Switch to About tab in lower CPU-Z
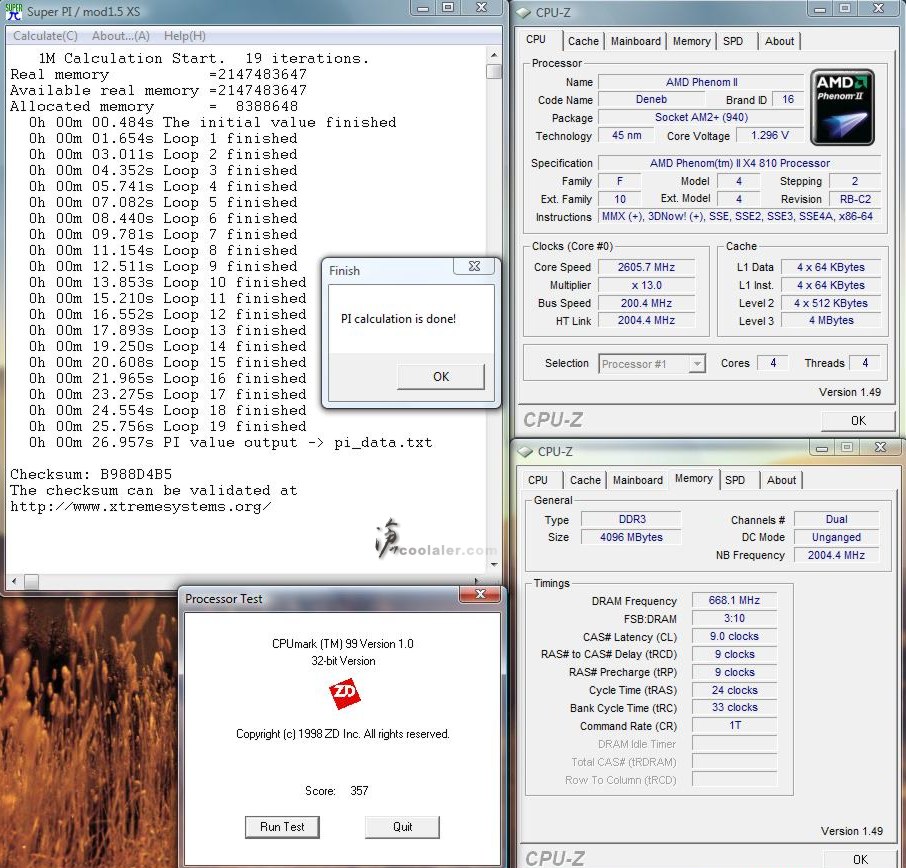906x868 pixels. point(781,480)
